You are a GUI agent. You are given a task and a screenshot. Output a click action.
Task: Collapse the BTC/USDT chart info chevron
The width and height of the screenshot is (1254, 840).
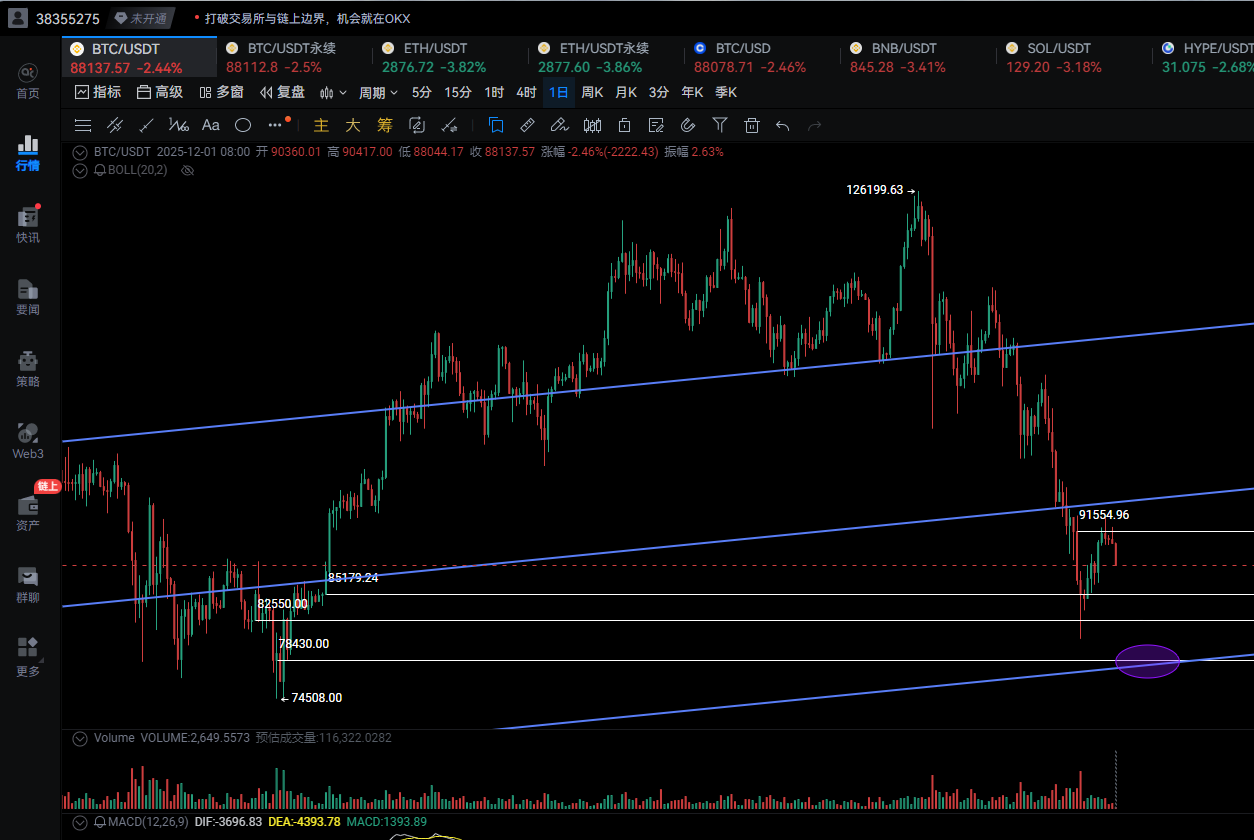(x=80, y=152)
